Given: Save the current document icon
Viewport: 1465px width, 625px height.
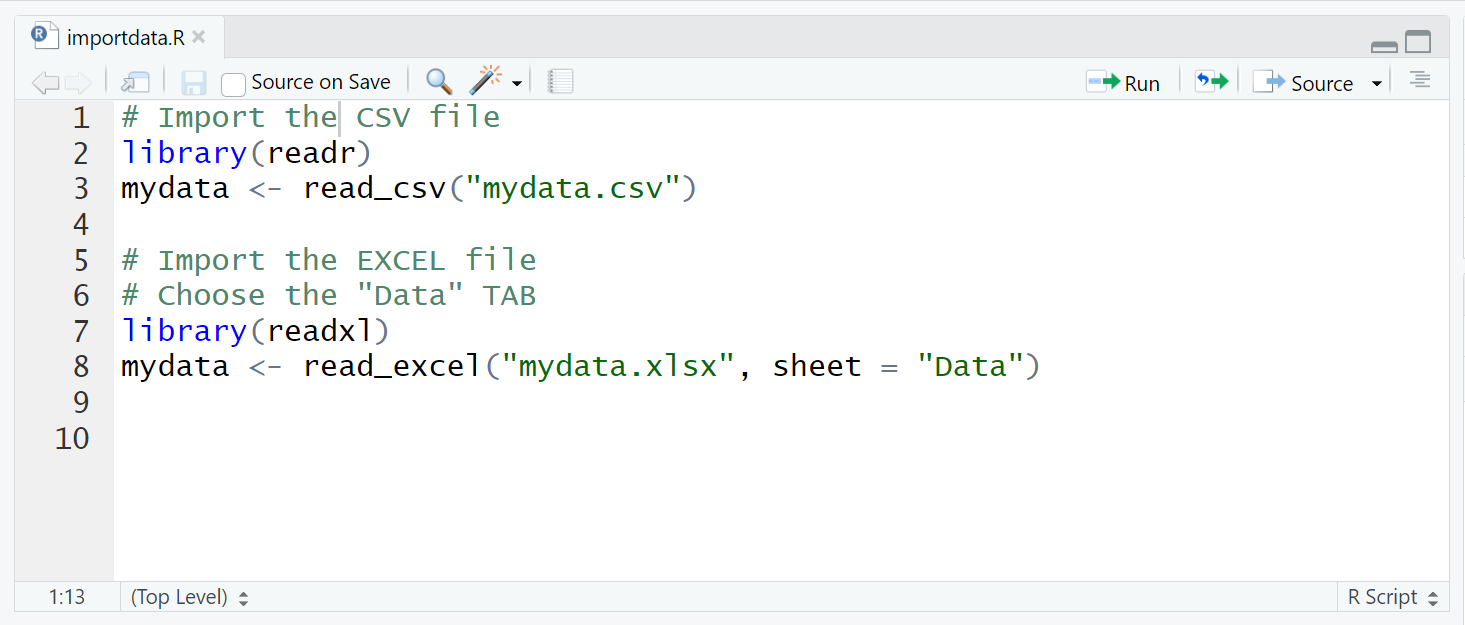Looking at the screenshot, I should click(x=193, y=83).
